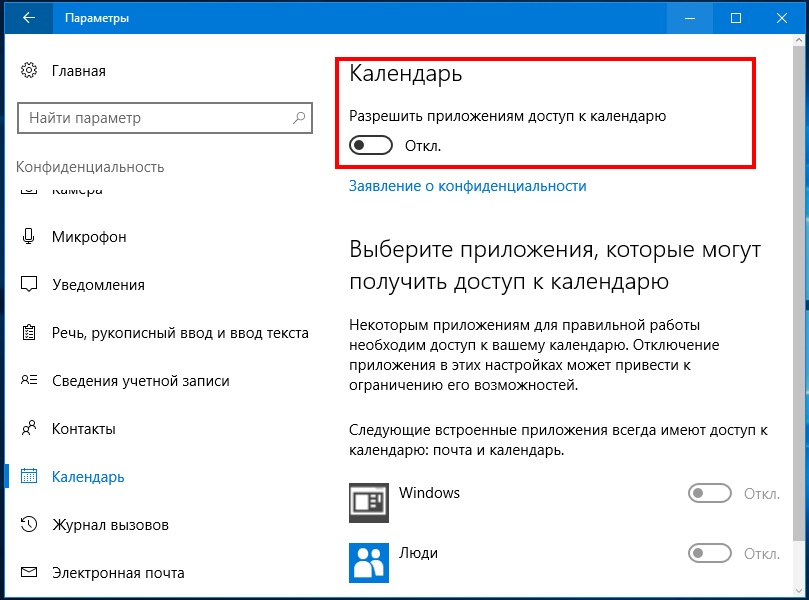Select the Контакты people icon
Screen dimensions: 809x600
click(x=29, y=428)
